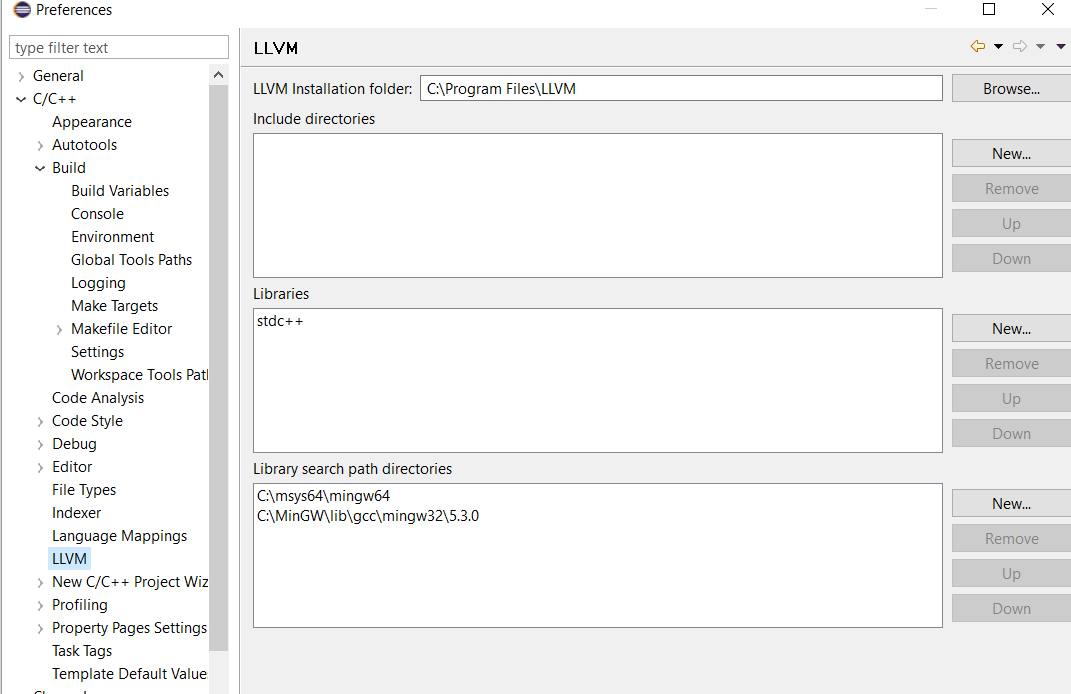This screenshot has height=694, width=1071.
Task: Click the preference tree vertical scrollbar
Action: (219, 367)
